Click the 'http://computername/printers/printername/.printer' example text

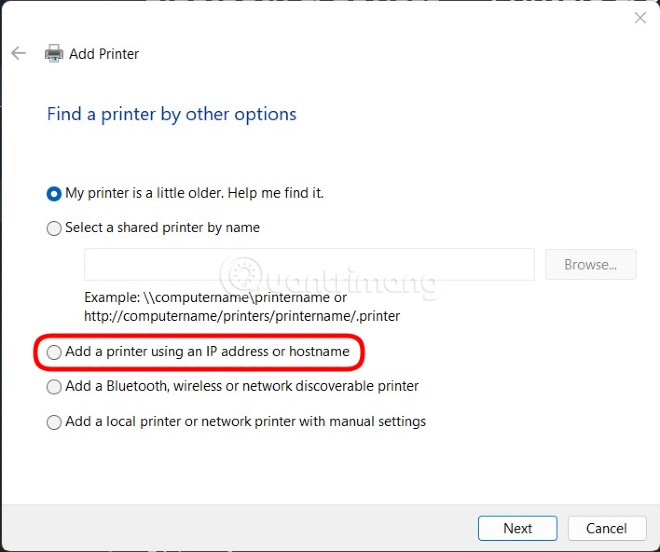click(242, 316)
